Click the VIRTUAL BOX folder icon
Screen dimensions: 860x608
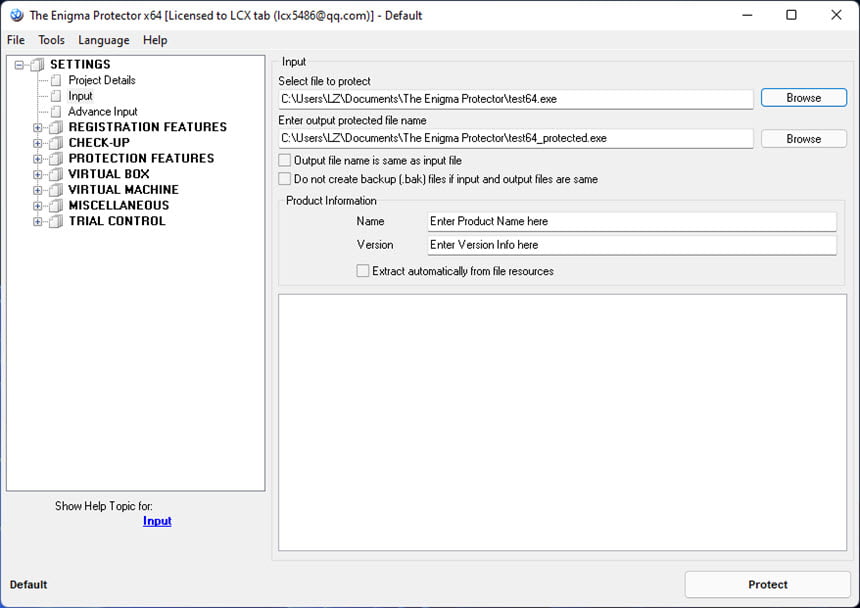point(55,174)
